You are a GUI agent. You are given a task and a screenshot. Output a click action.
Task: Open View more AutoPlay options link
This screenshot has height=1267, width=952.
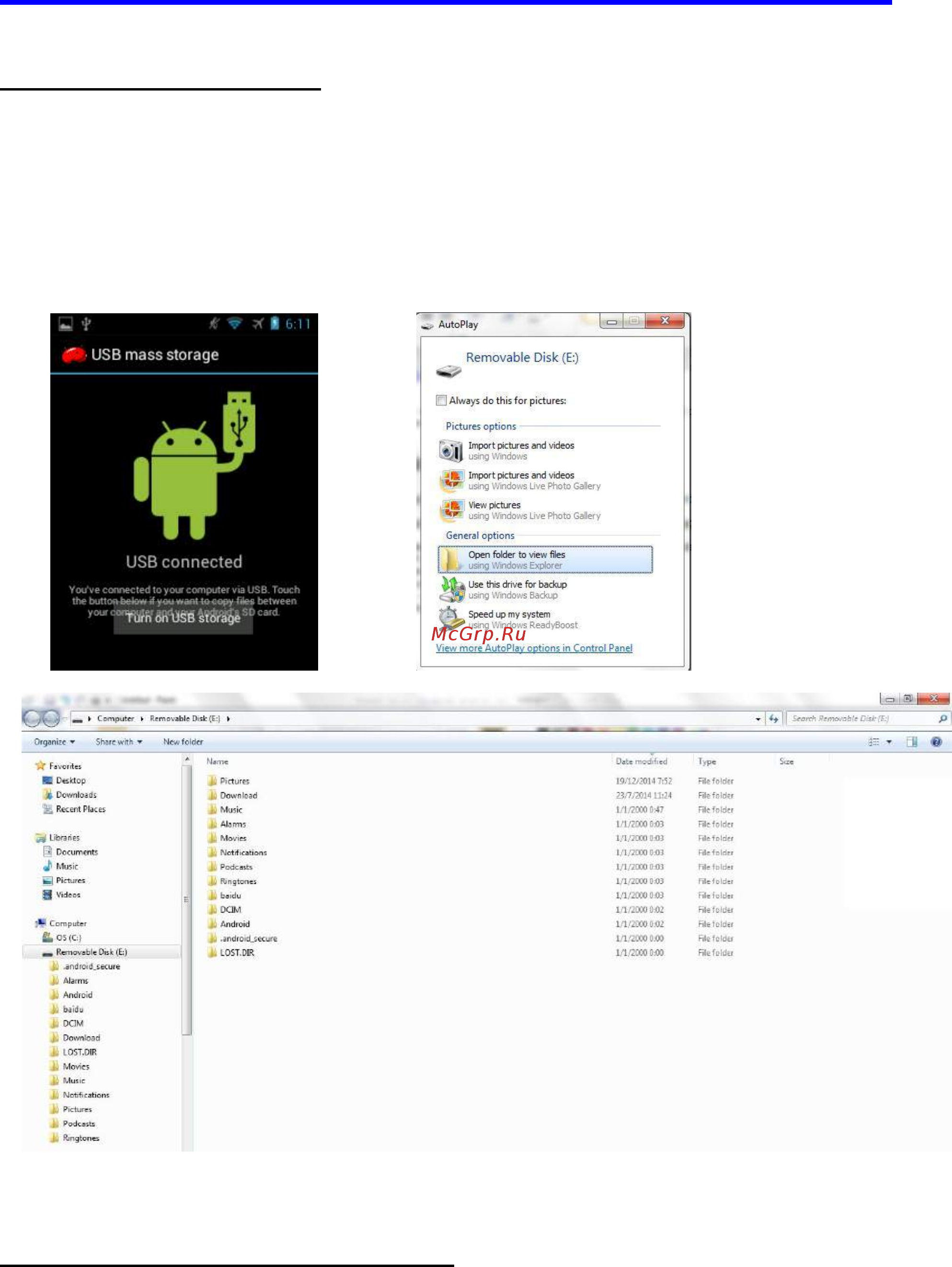coord(534,648)
